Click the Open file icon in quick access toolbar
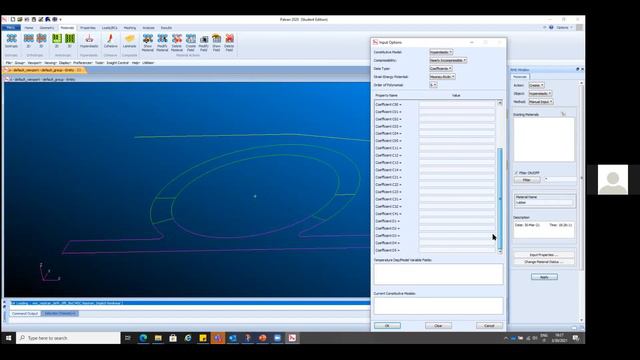Image resolution: width=640 pixels, height=360 pixels. (x=20, y=19)
